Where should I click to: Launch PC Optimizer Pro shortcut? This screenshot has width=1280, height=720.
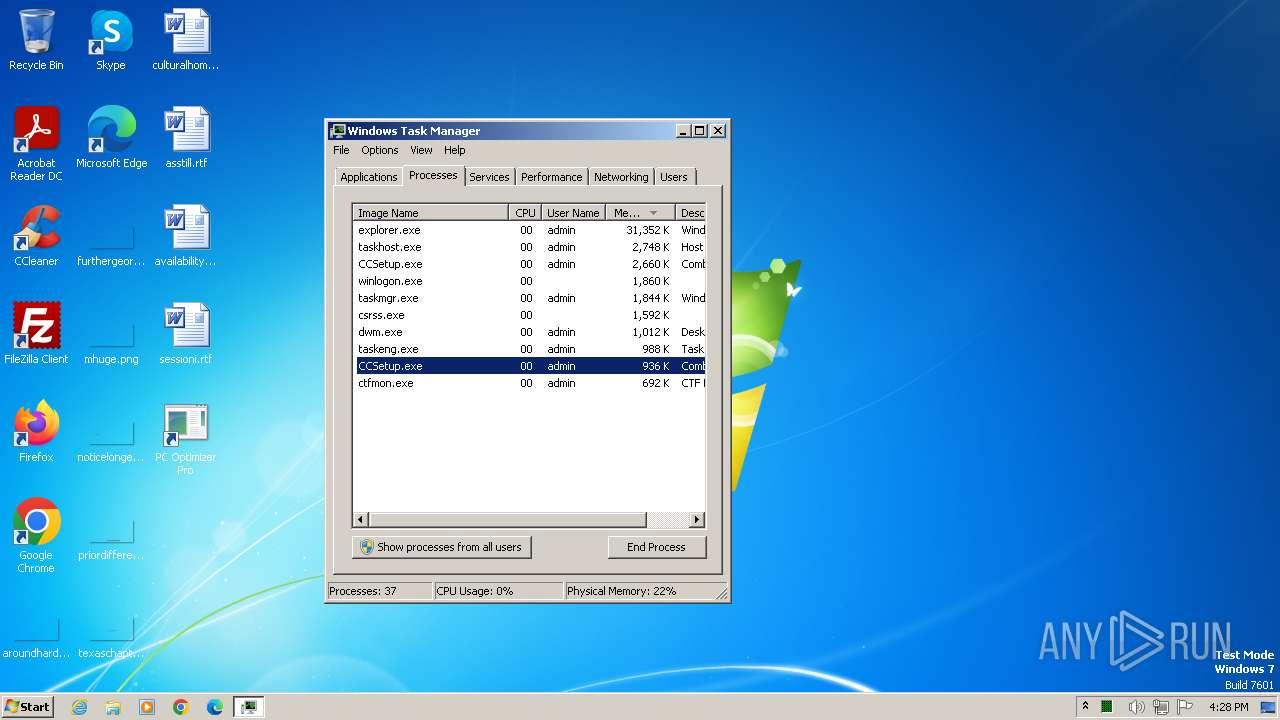185,438
